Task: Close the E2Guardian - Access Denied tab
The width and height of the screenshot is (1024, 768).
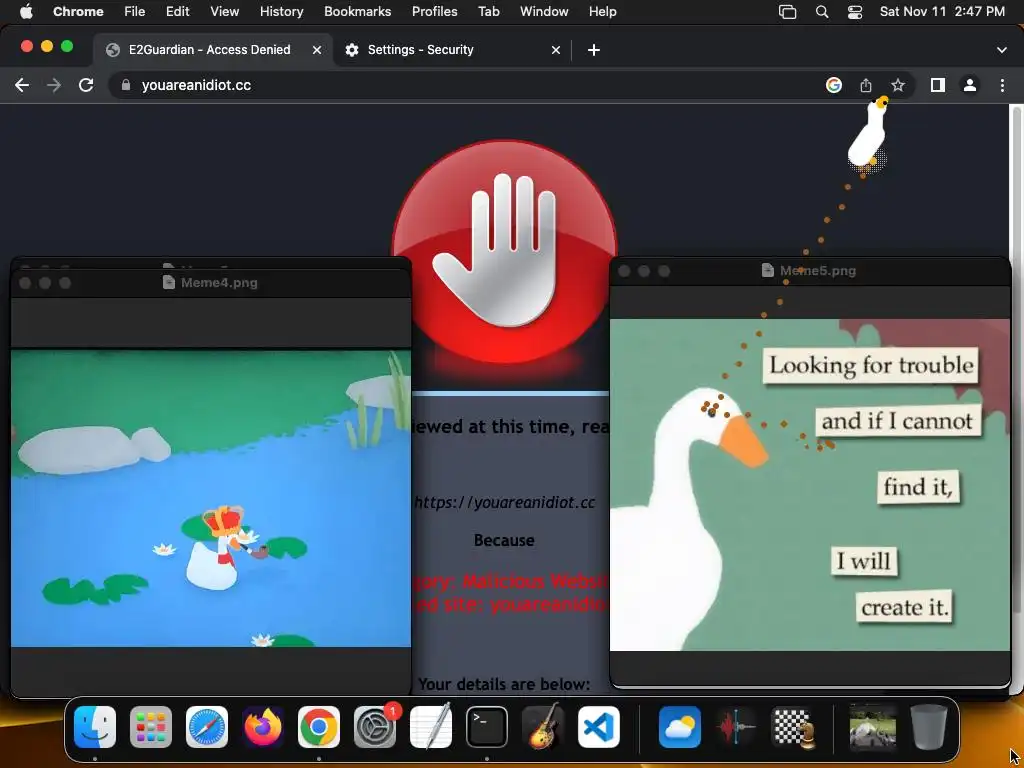Action: pyautogui.click(x=317, y=50)
